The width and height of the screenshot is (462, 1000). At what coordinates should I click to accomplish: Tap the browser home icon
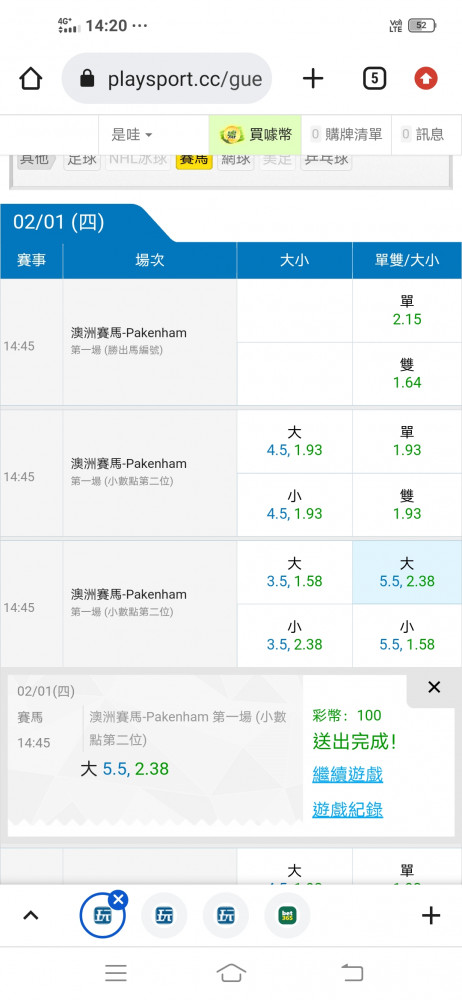click(x=31, y=79)
